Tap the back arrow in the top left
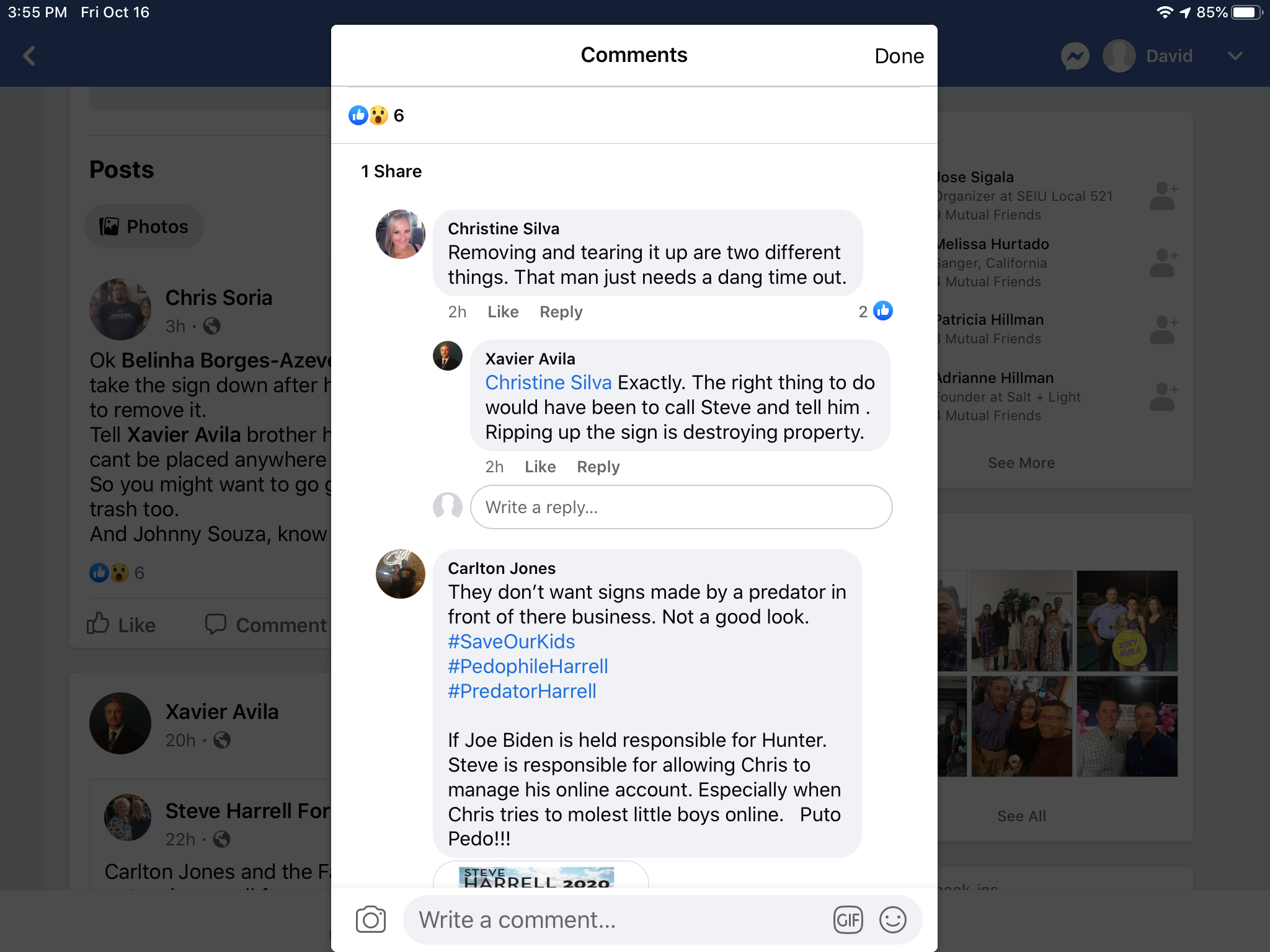This screenshot has height=952, width=1270. 29,56
